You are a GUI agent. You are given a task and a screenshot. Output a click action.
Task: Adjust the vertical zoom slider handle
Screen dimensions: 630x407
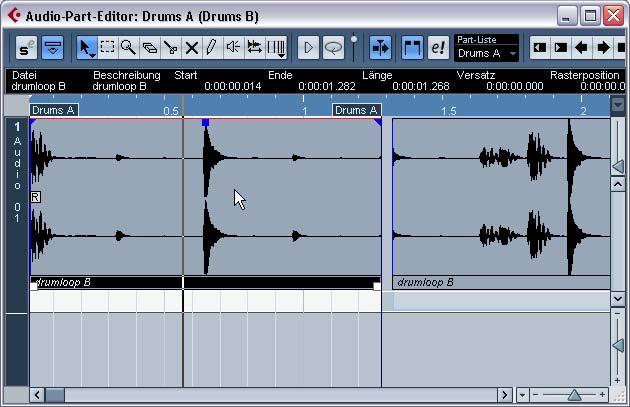point(618,346)
